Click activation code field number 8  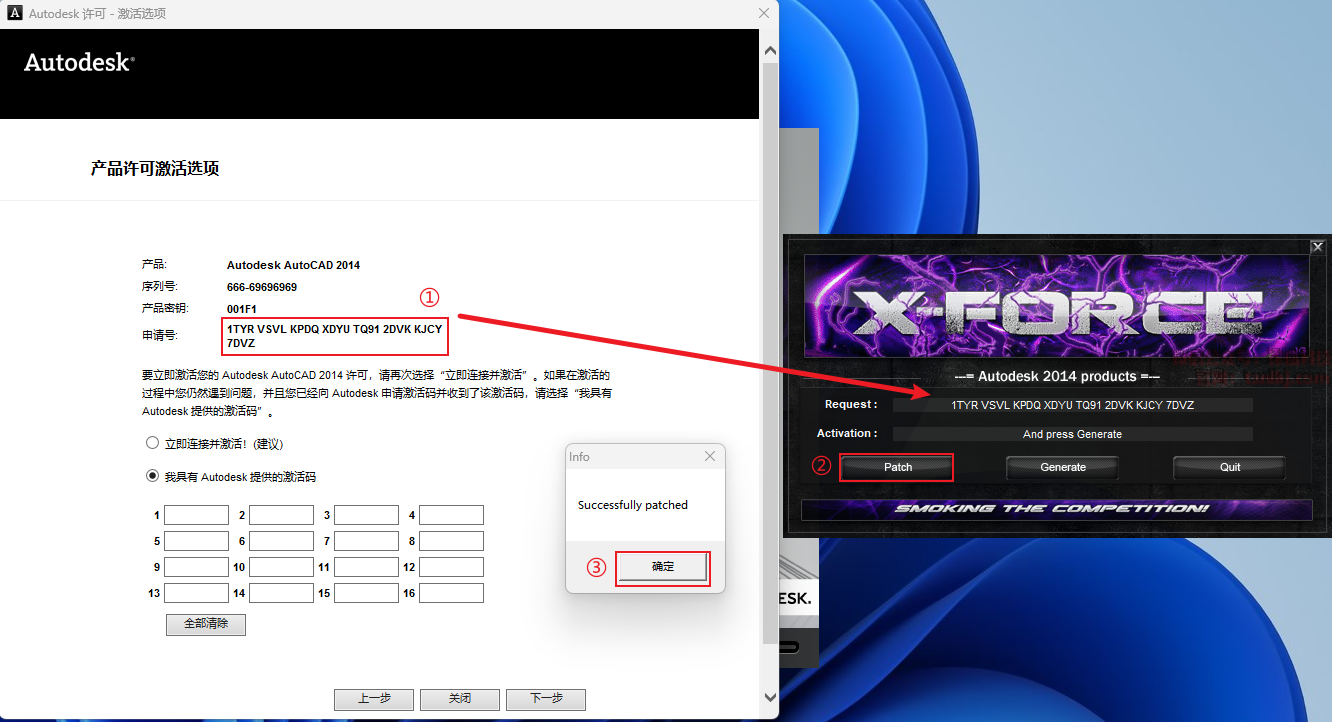click(x=451, y=541)
